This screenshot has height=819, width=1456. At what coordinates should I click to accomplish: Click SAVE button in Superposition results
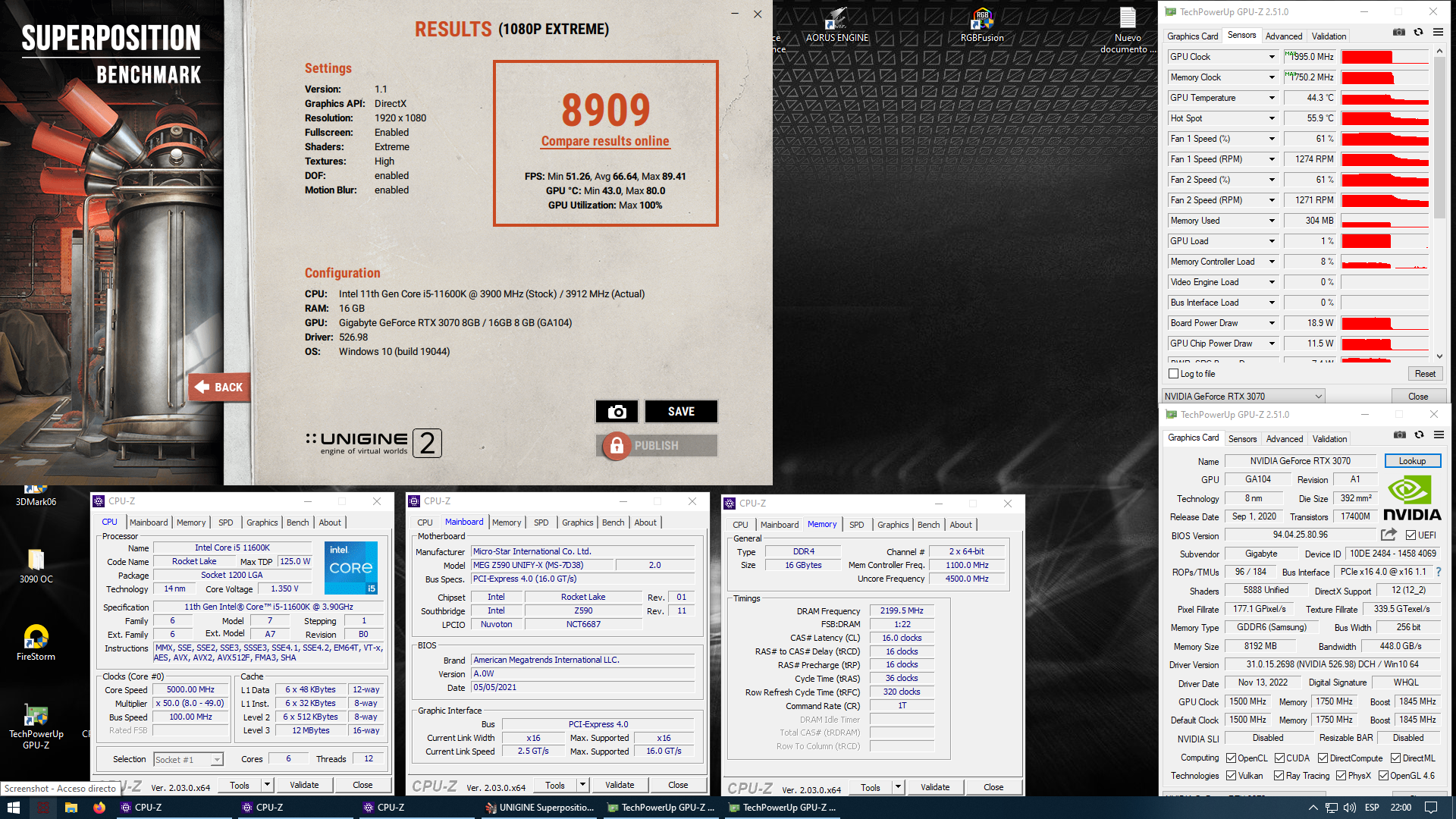681,411
